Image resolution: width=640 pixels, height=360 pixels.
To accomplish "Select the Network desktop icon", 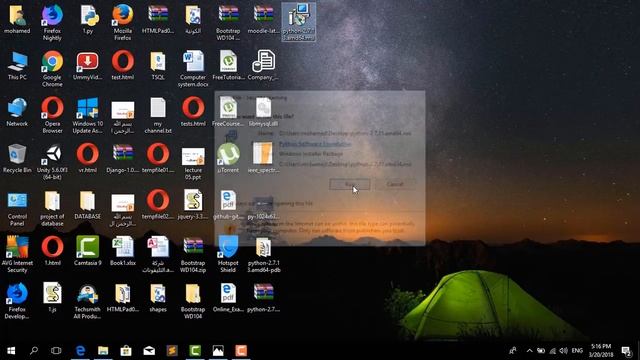I will [17, 112].
